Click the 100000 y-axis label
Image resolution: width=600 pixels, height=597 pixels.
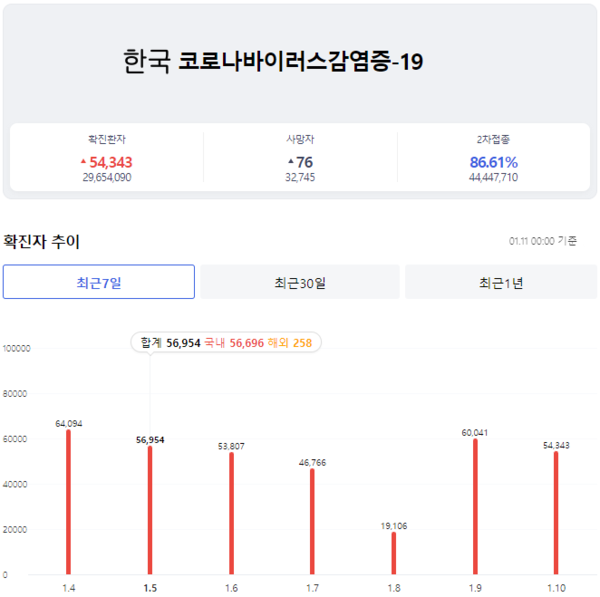(16, 349)
